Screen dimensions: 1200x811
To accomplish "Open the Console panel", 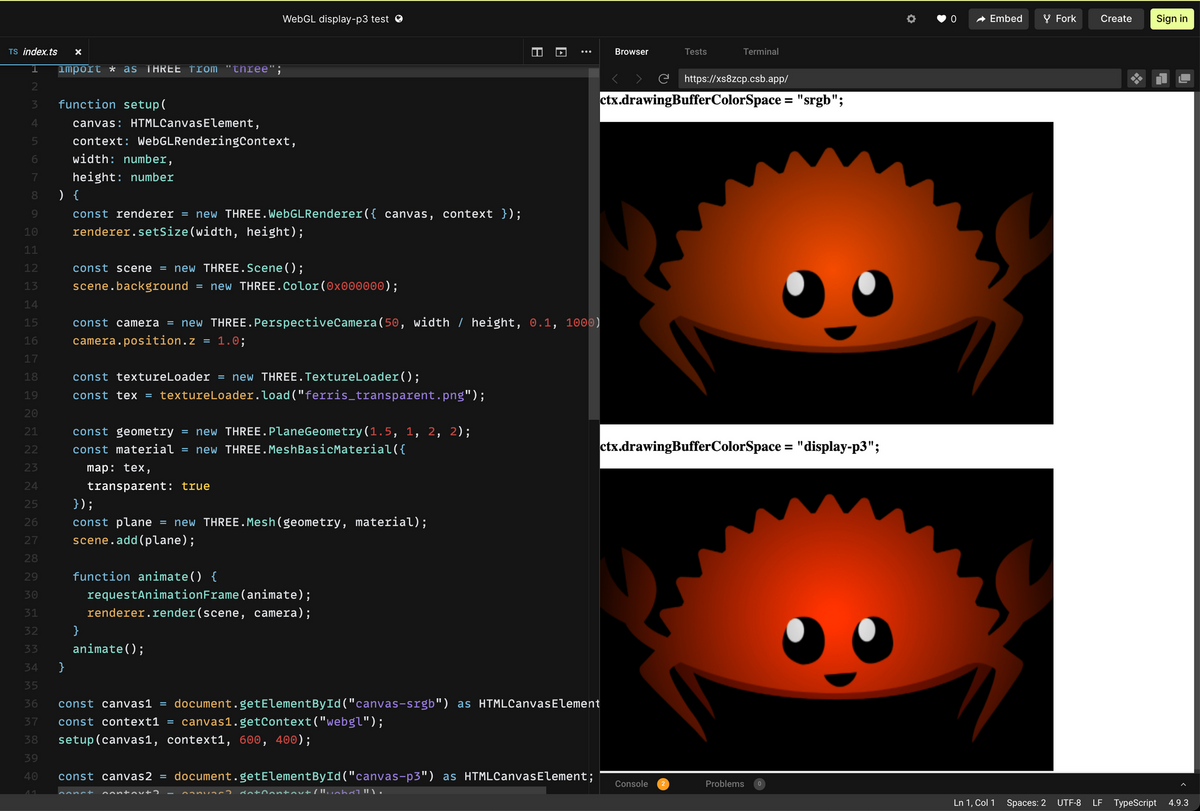I will (x=631, y=784).
